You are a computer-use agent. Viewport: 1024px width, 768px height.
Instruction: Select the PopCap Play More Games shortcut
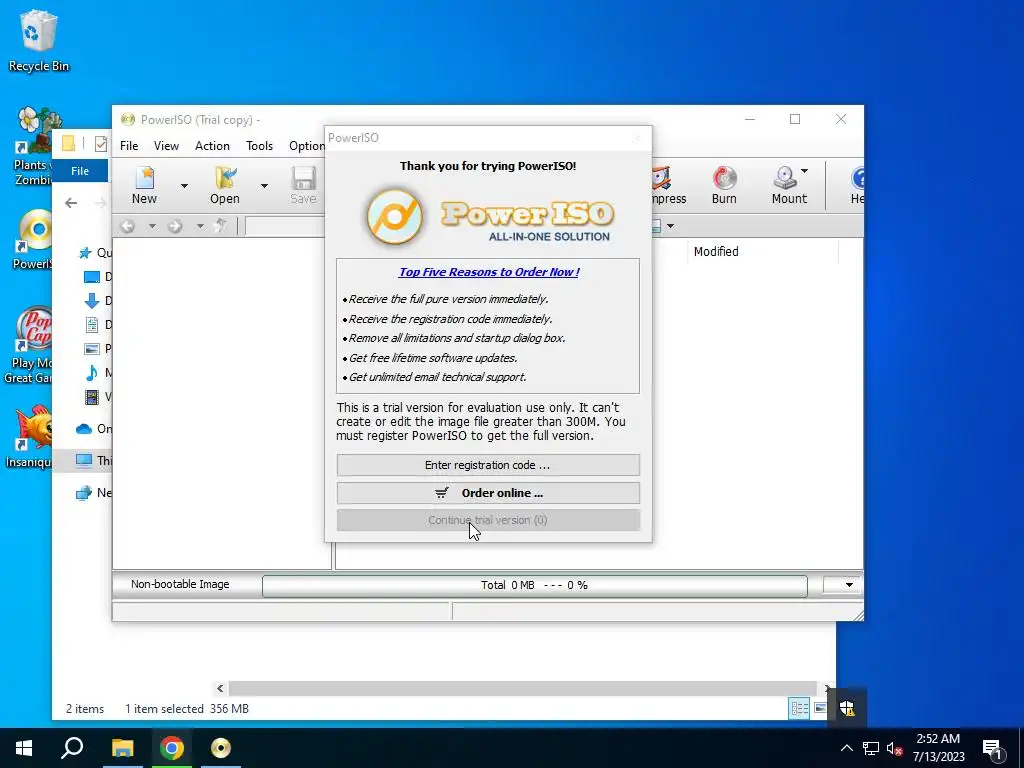pyautogui.click(x=27, y=345)
